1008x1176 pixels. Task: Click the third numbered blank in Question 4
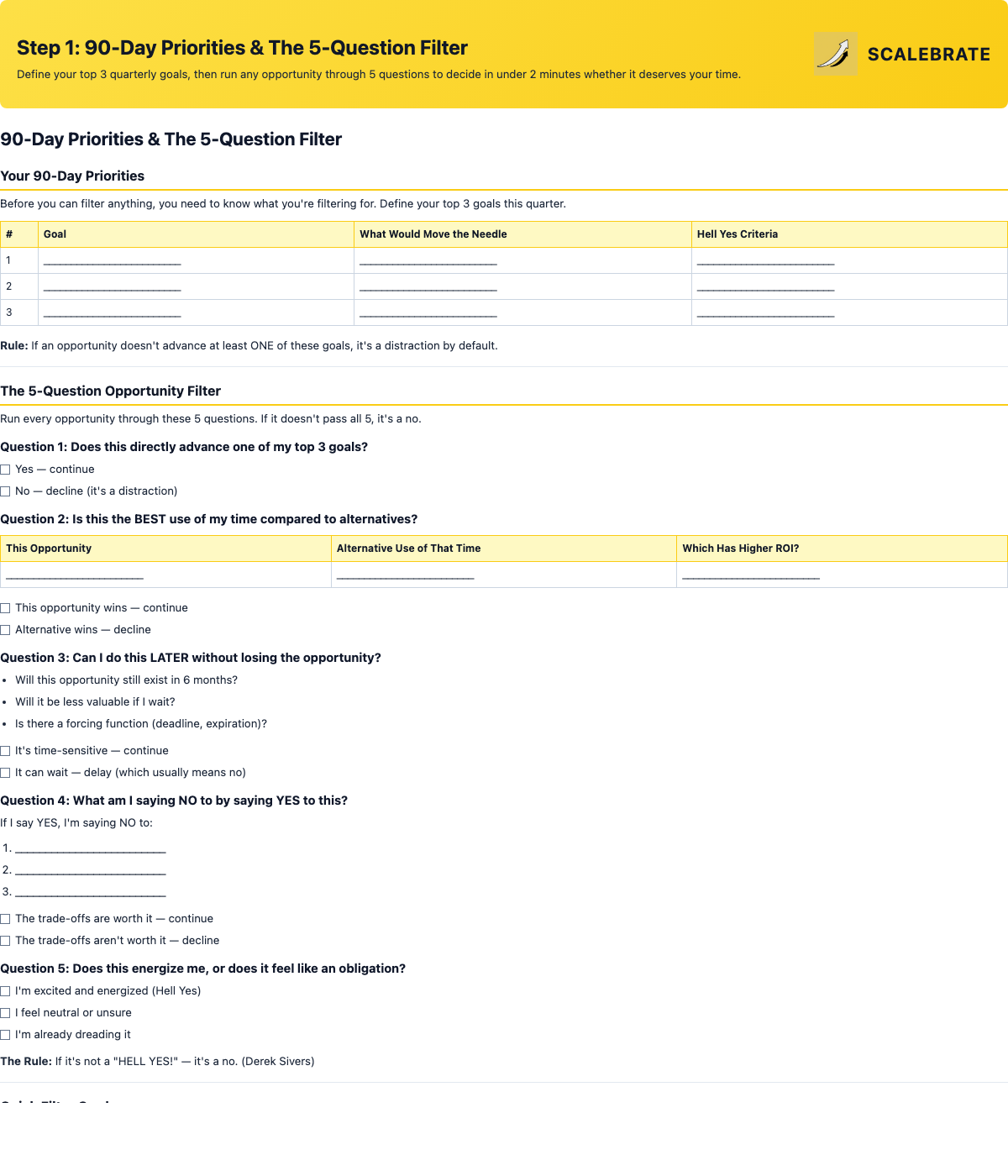91,892
